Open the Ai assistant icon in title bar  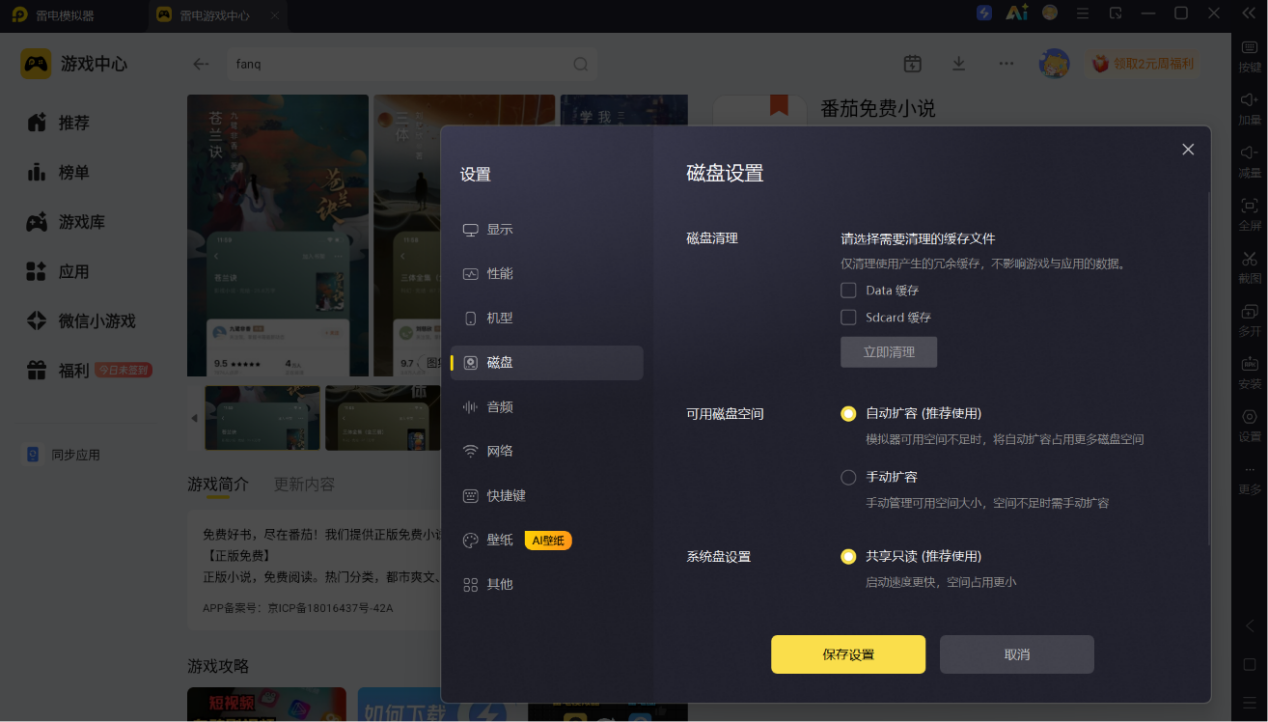[x=1017, y=13]
